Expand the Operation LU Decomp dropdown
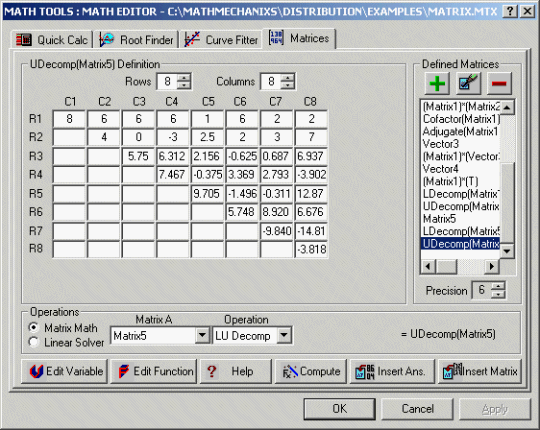 coord(284,335)
